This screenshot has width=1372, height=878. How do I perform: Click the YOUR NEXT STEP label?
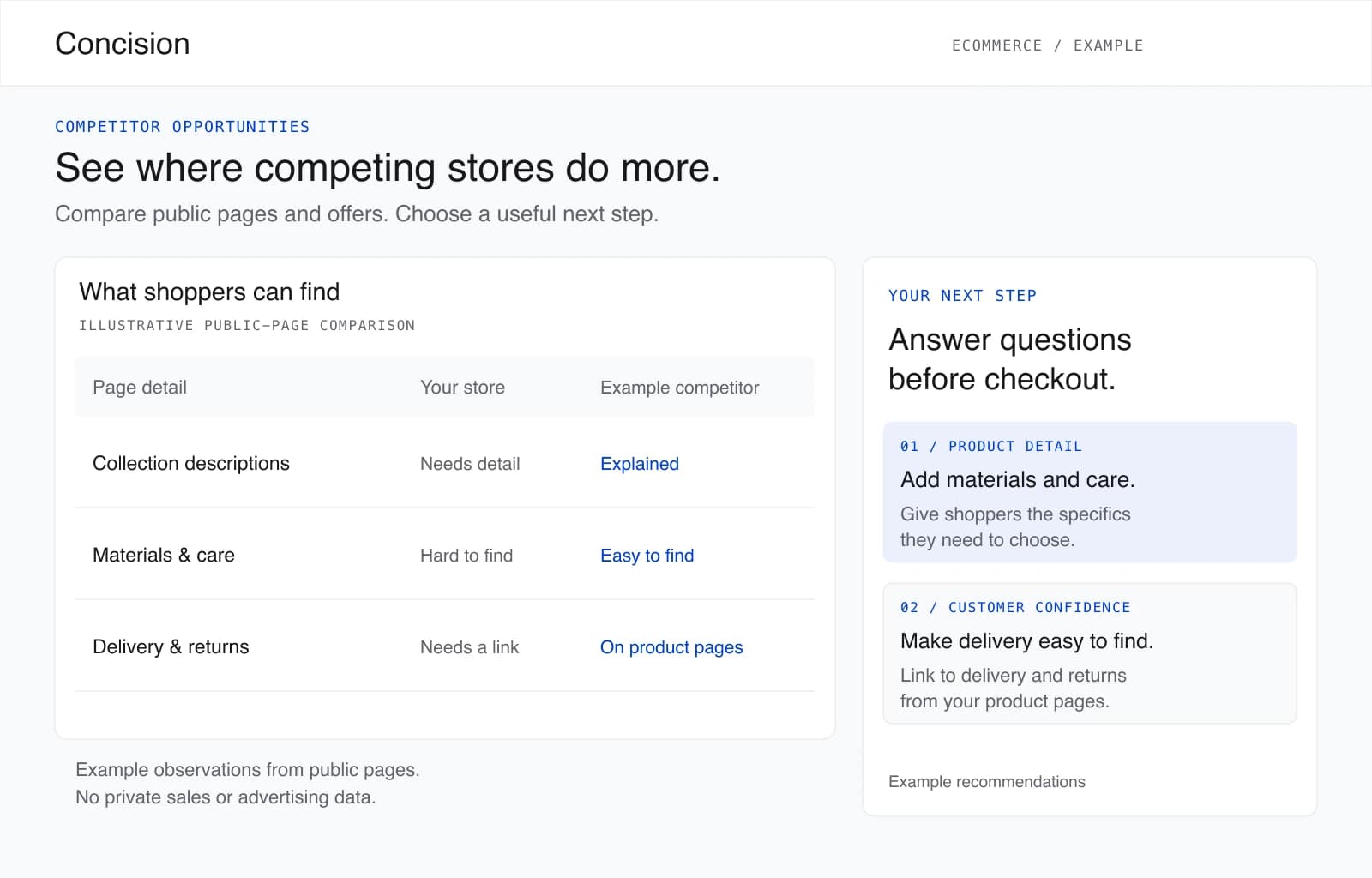click(x=962, y=296)
